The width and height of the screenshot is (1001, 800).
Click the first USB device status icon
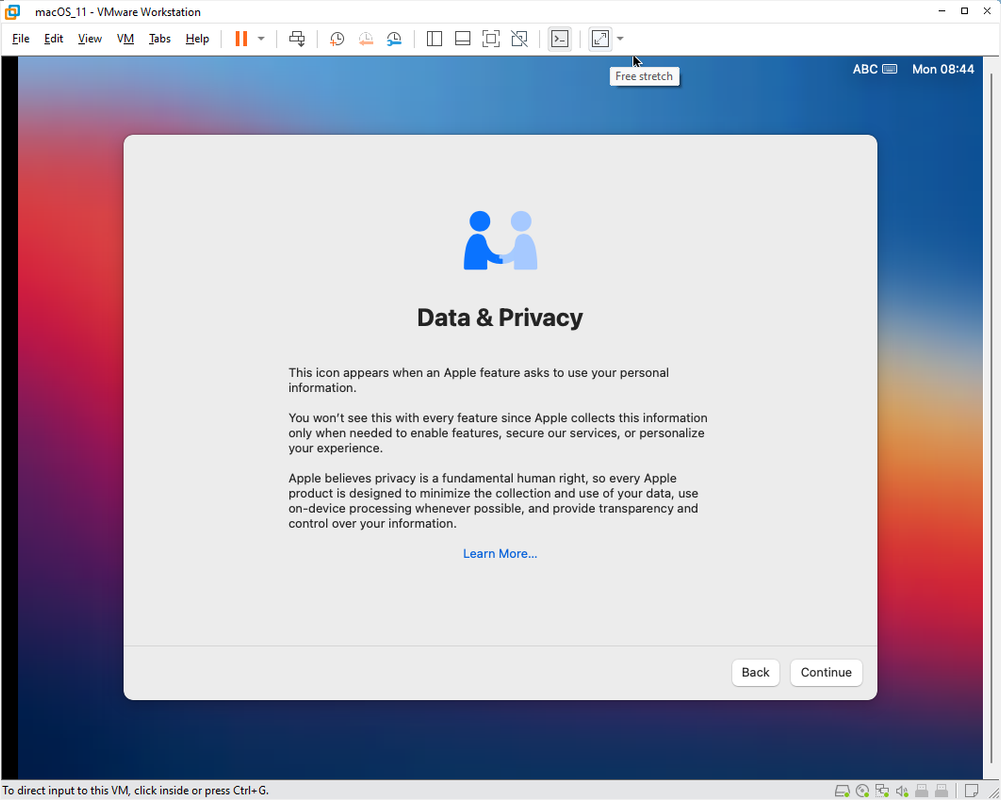[x=921, y=791]
